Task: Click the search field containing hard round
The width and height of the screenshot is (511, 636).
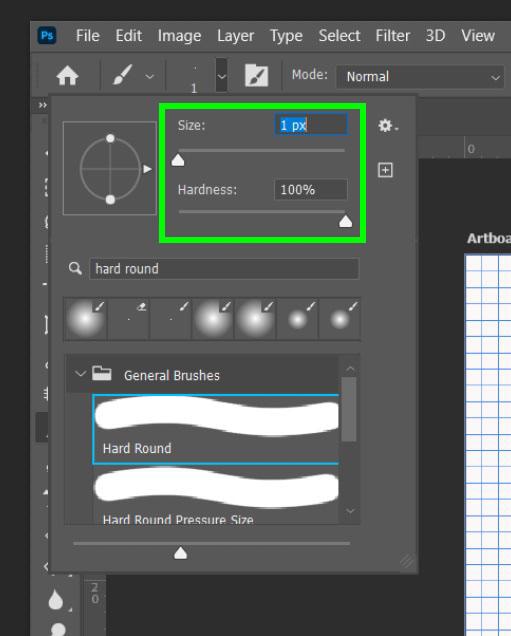Action: pos(224,269)
